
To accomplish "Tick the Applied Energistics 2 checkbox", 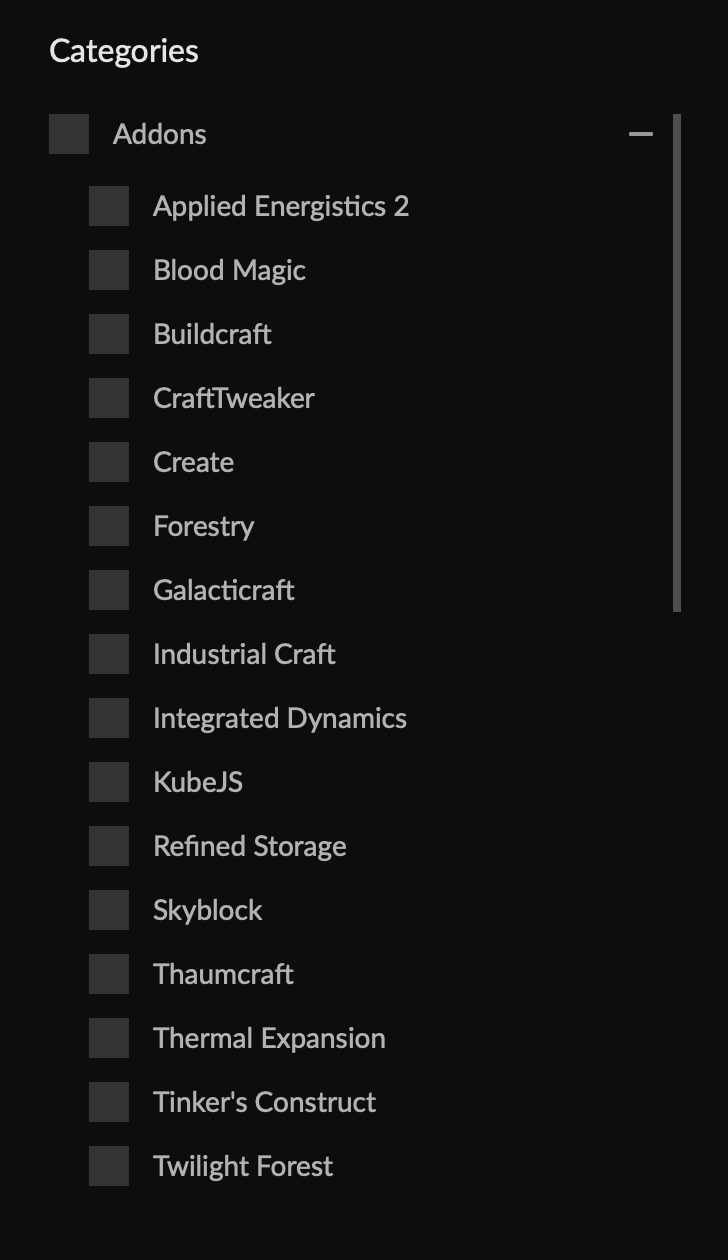I will coord(109,206).
